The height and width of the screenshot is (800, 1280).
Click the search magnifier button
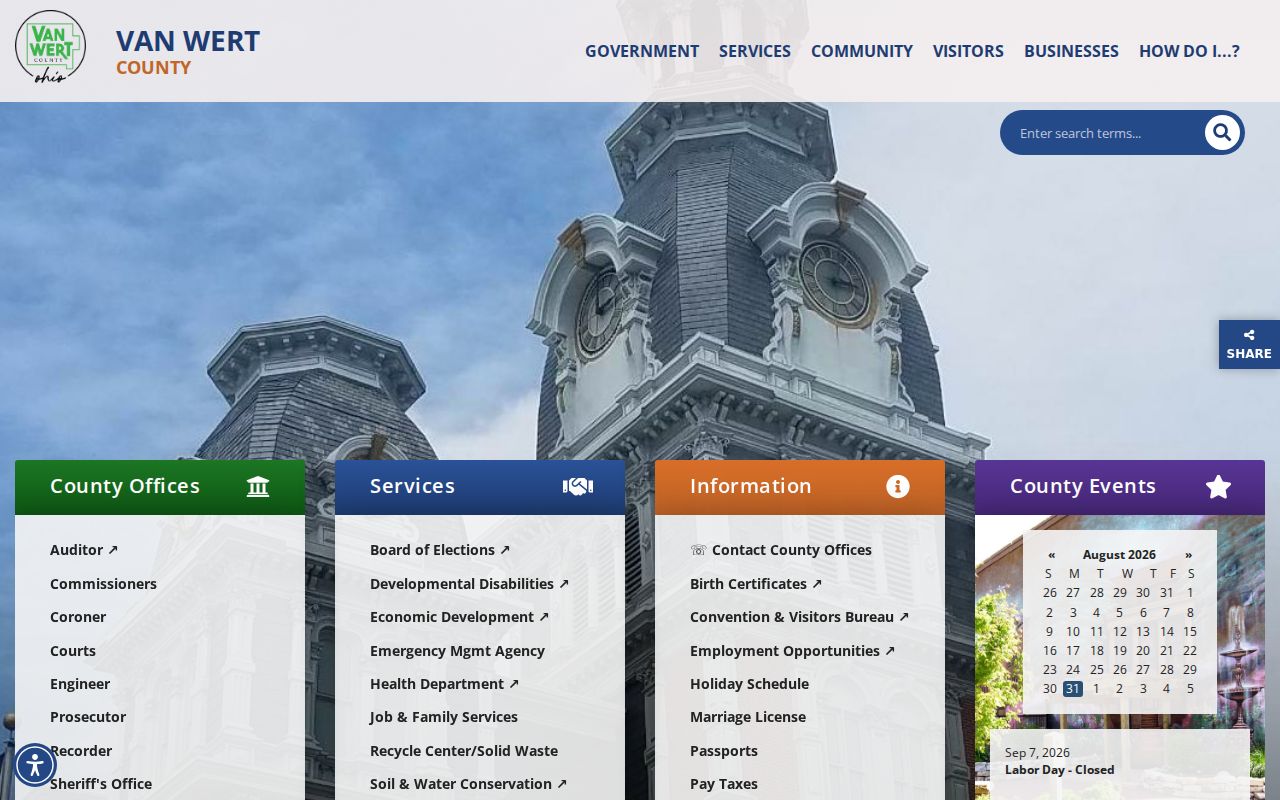(1222, 132)
